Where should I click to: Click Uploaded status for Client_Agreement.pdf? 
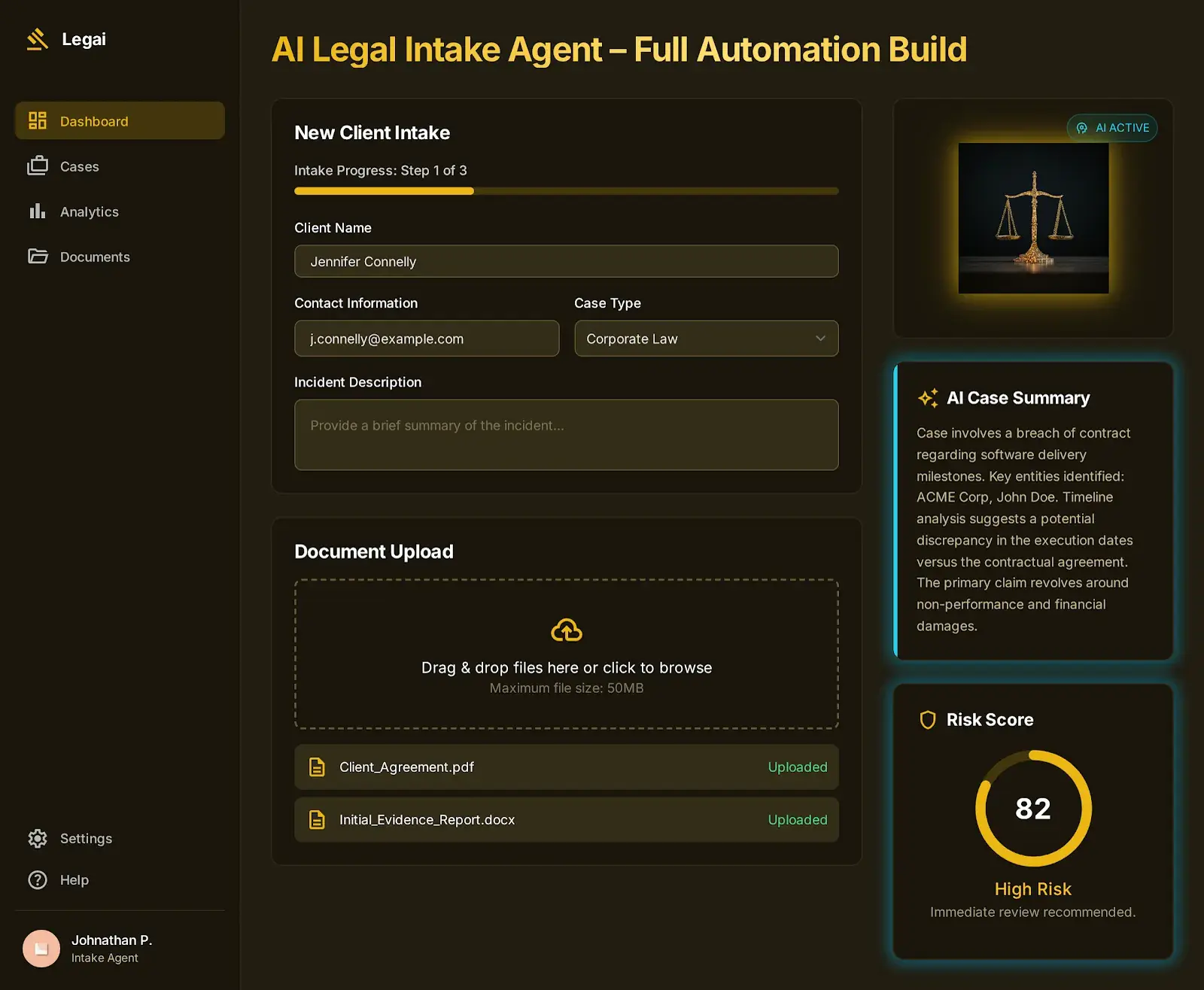tap(798, 767)
